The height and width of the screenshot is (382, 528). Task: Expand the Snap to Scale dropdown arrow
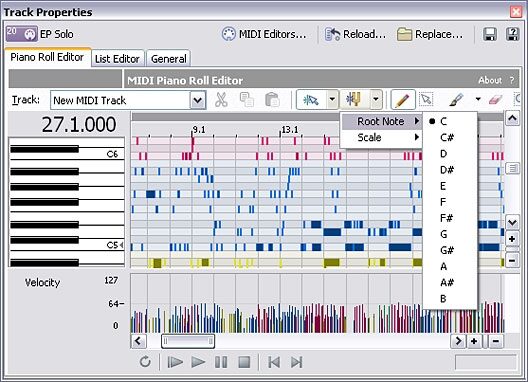tap(376, 100)
